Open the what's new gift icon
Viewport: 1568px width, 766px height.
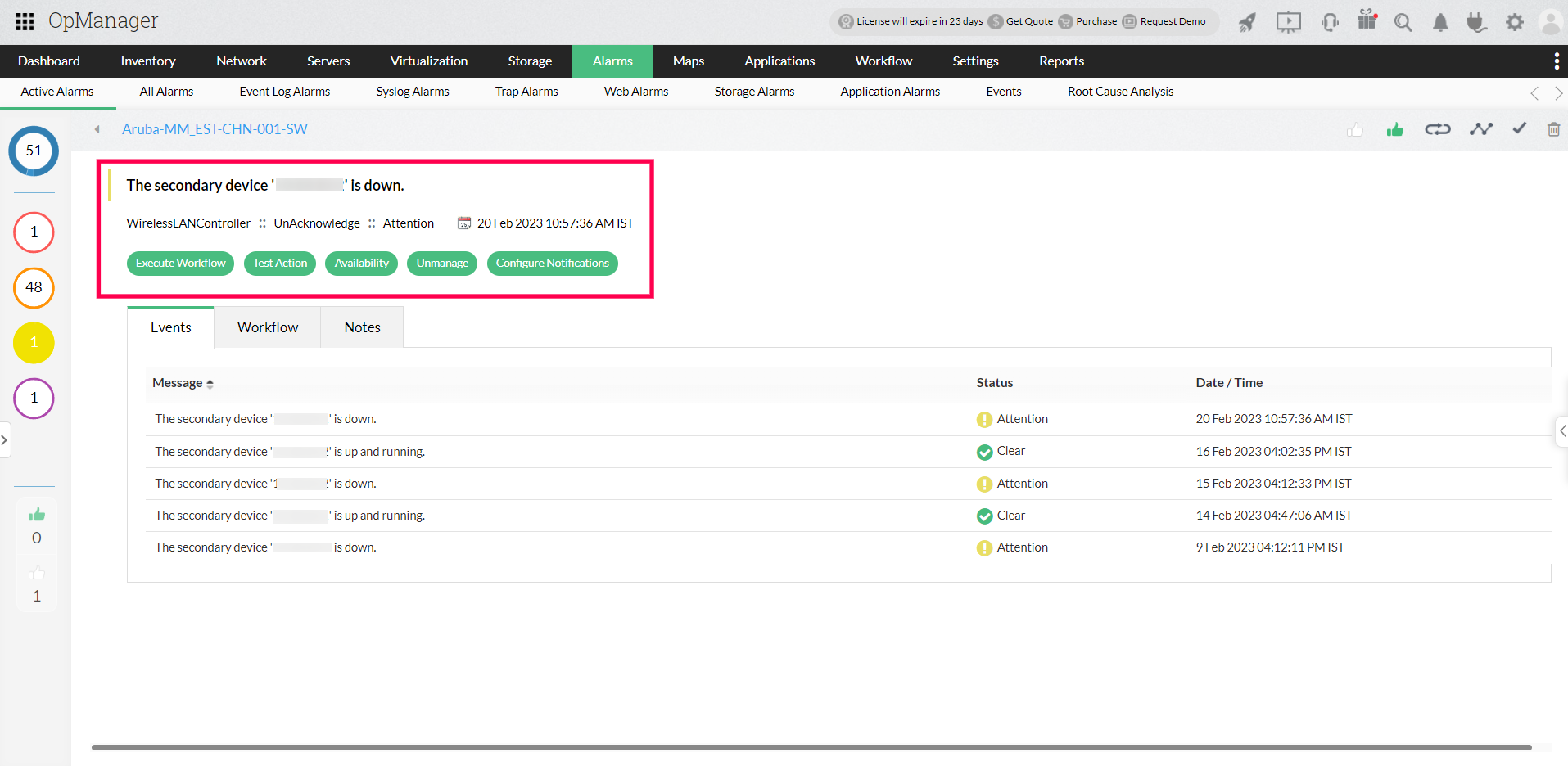pos(1366,21)
